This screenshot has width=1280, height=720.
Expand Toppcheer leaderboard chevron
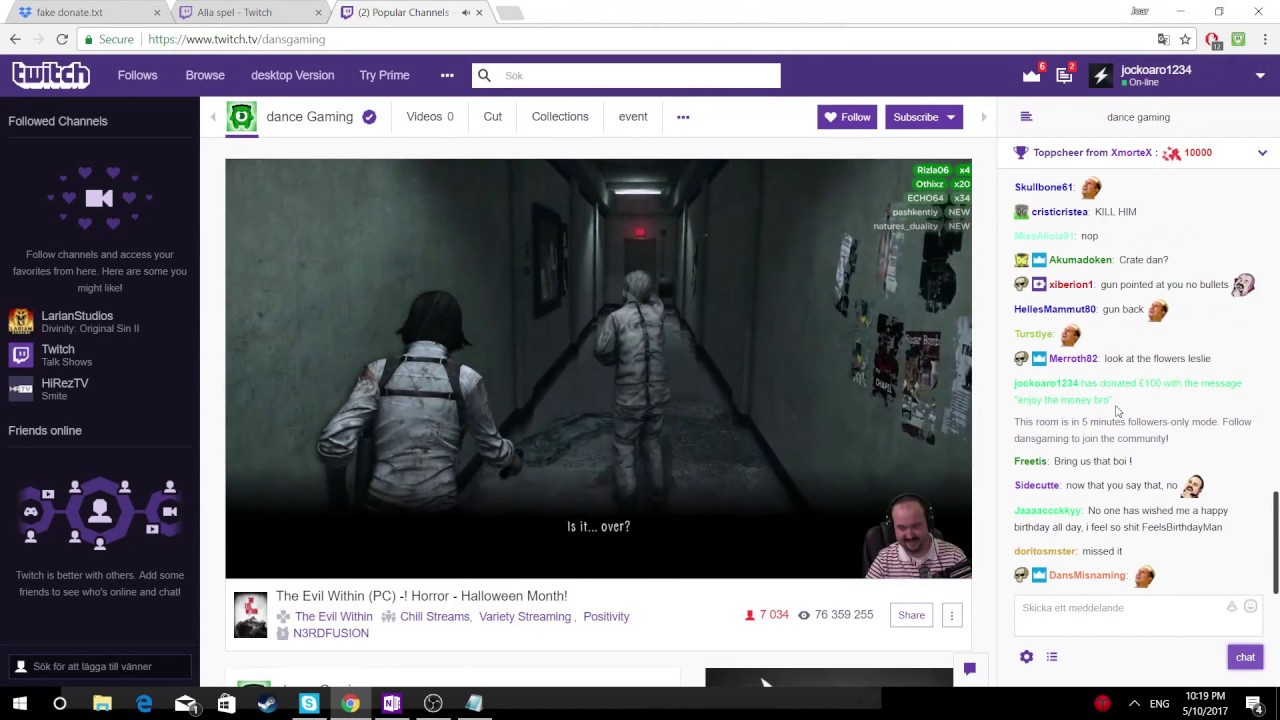1262,153
